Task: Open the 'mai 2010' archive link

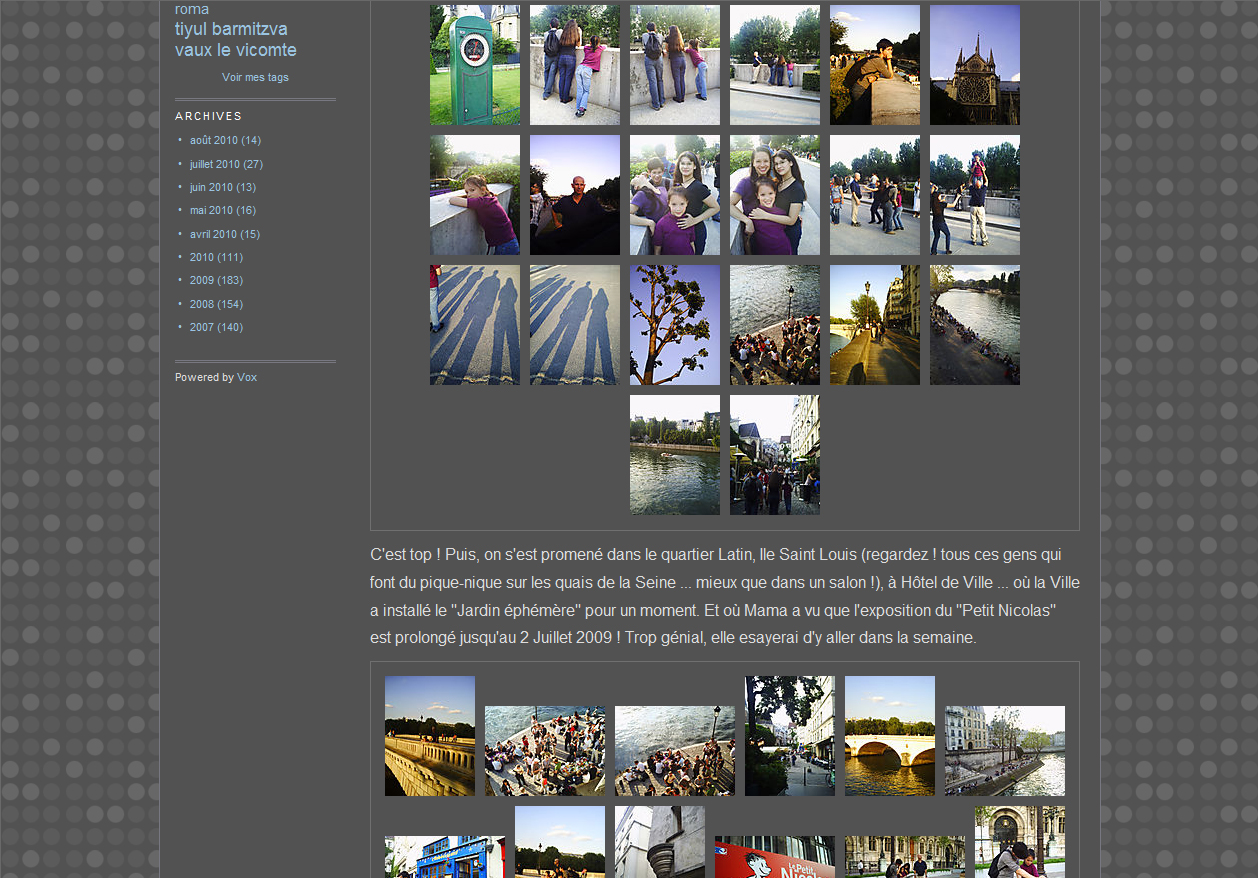Action: [x=211, y=211]
